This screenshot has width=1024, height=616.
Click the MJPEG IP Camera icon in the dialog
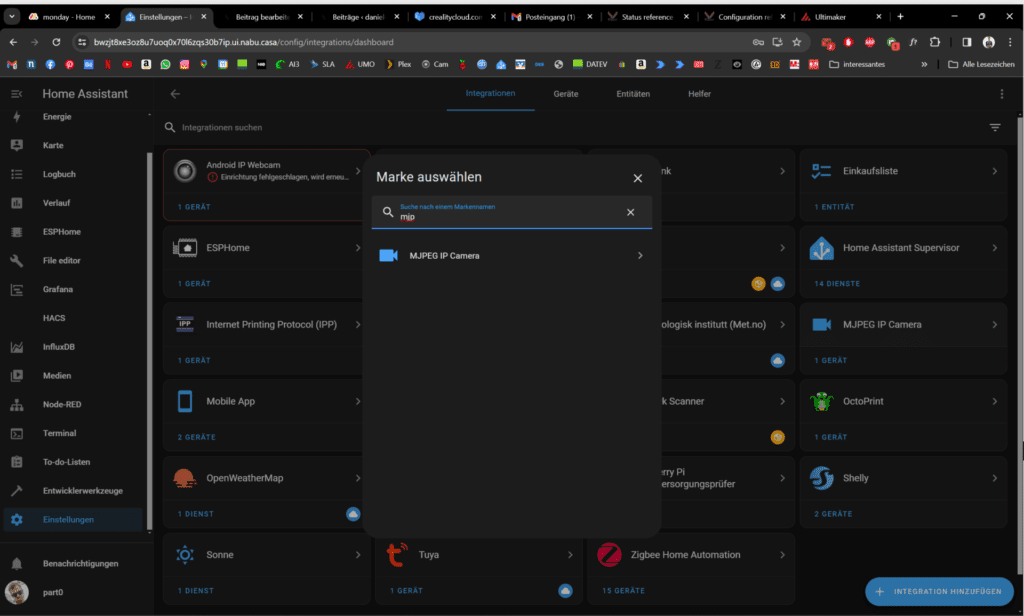pyautogui.click(x=389, y=255)
